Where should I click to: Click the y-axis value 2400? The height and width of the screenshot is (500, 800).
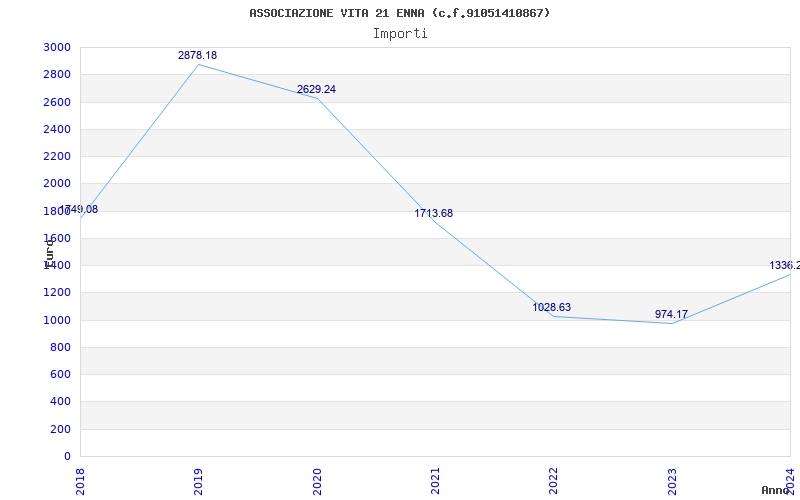[x=57, y=129]
